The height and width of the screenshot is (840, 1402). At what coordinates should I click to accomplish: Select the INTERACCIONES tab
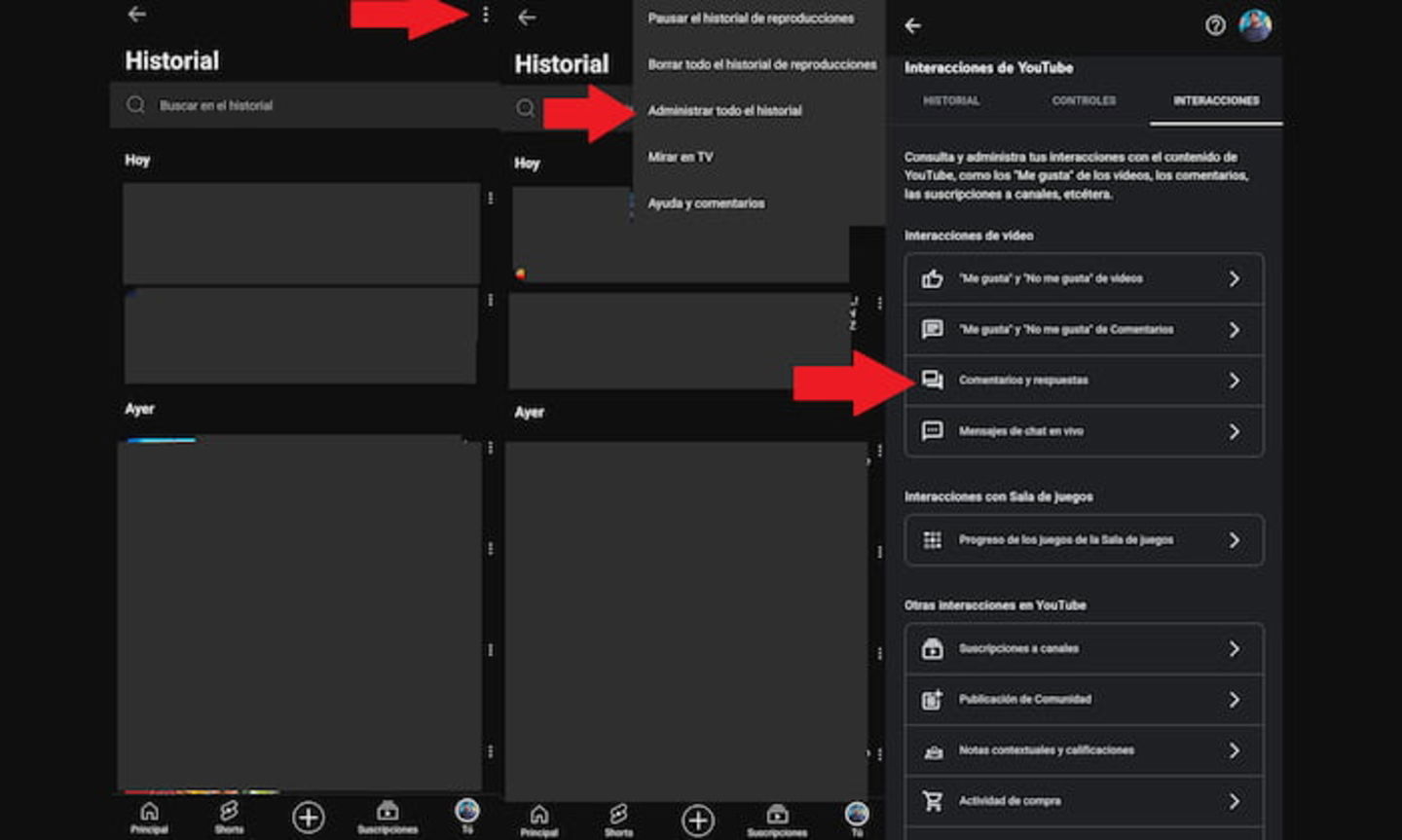pos(1216,100)
